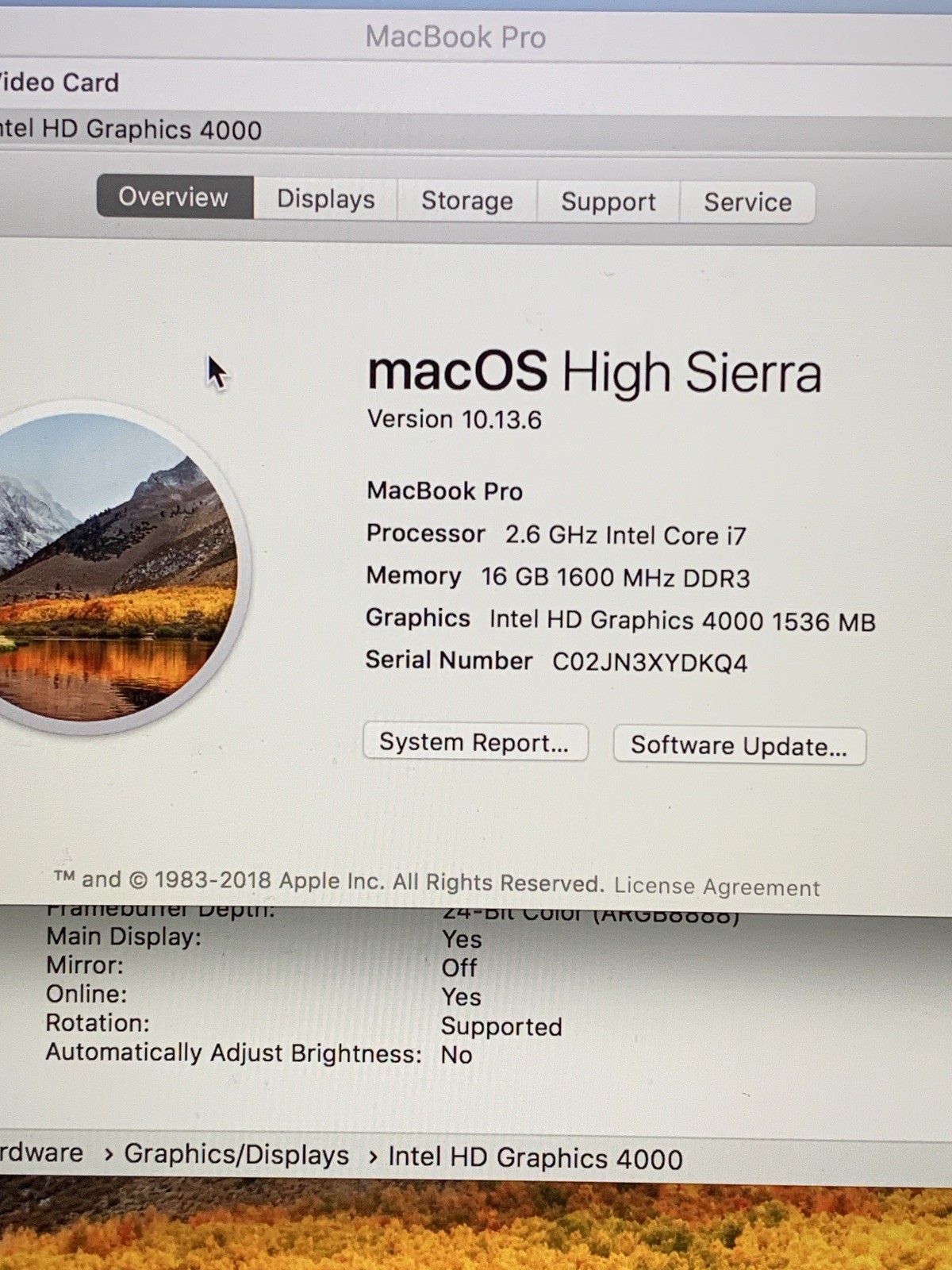Open the License Agreement link
Viewport: 952px width, 1270px height.
click(x=716, y=887)
